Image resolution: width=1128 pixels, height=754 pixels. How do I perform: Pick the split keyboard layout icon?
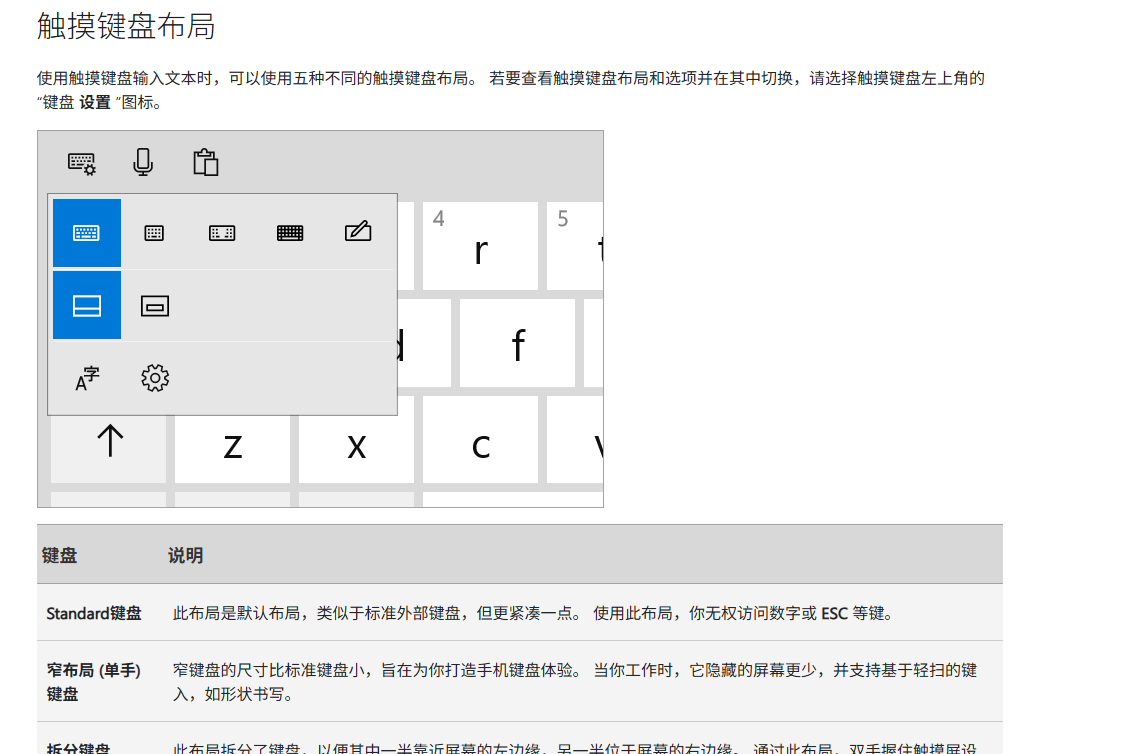pos(222,233)
